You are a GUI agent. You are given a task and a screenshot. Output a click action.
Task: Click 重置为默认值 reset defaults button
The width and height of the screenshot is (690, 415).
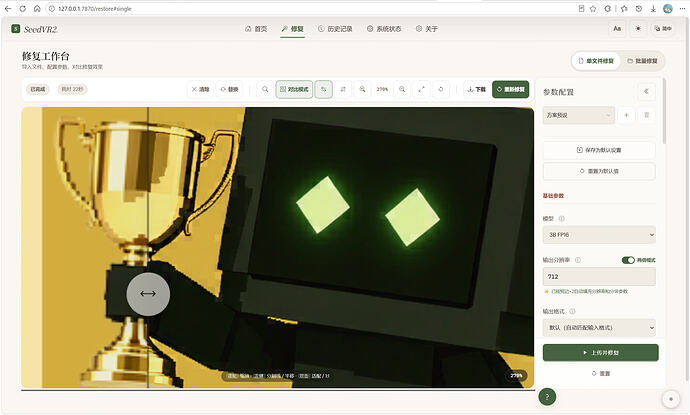pos(599,171)
